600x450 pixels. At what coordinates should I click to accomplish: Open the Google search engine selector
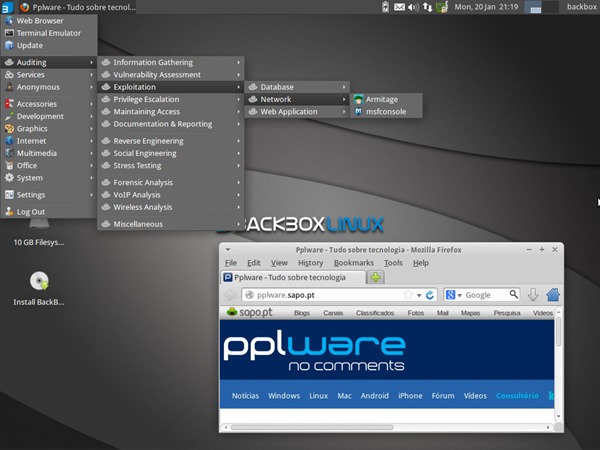pyautogui.click(x=453, y=295)
